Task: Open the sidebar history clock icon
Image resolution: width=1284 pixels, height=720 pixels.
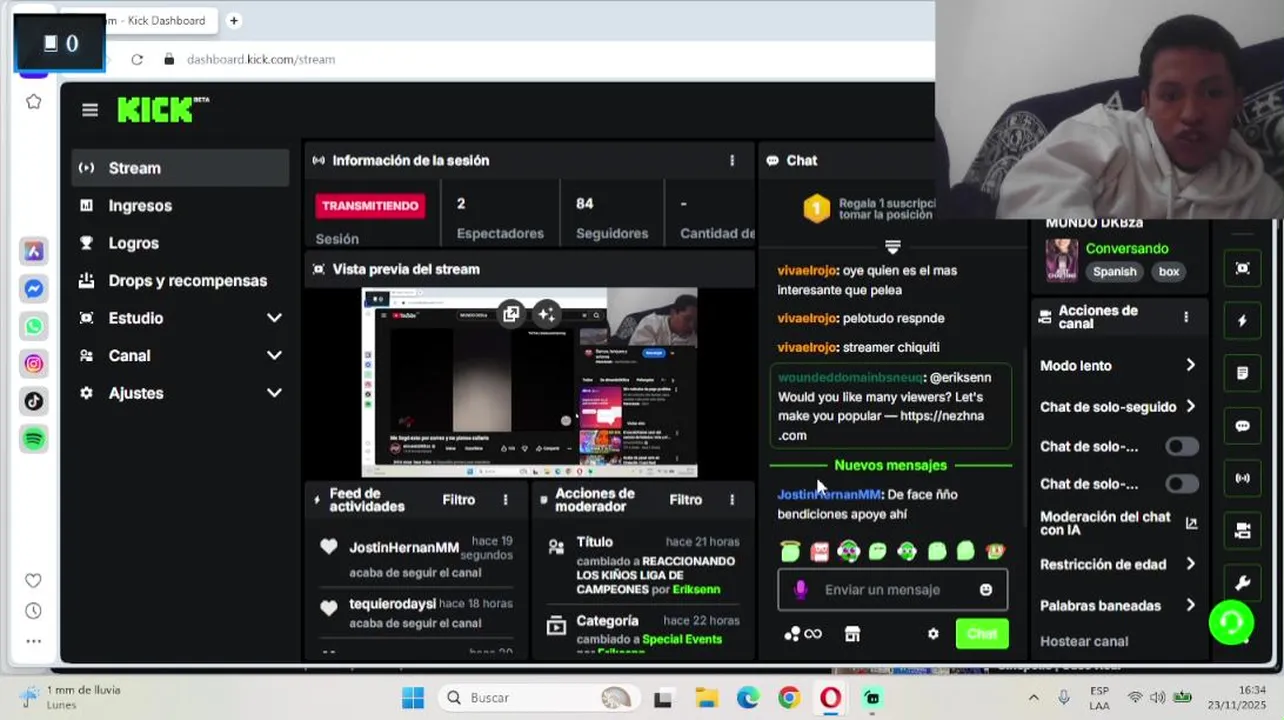Action: pos(33,611)
